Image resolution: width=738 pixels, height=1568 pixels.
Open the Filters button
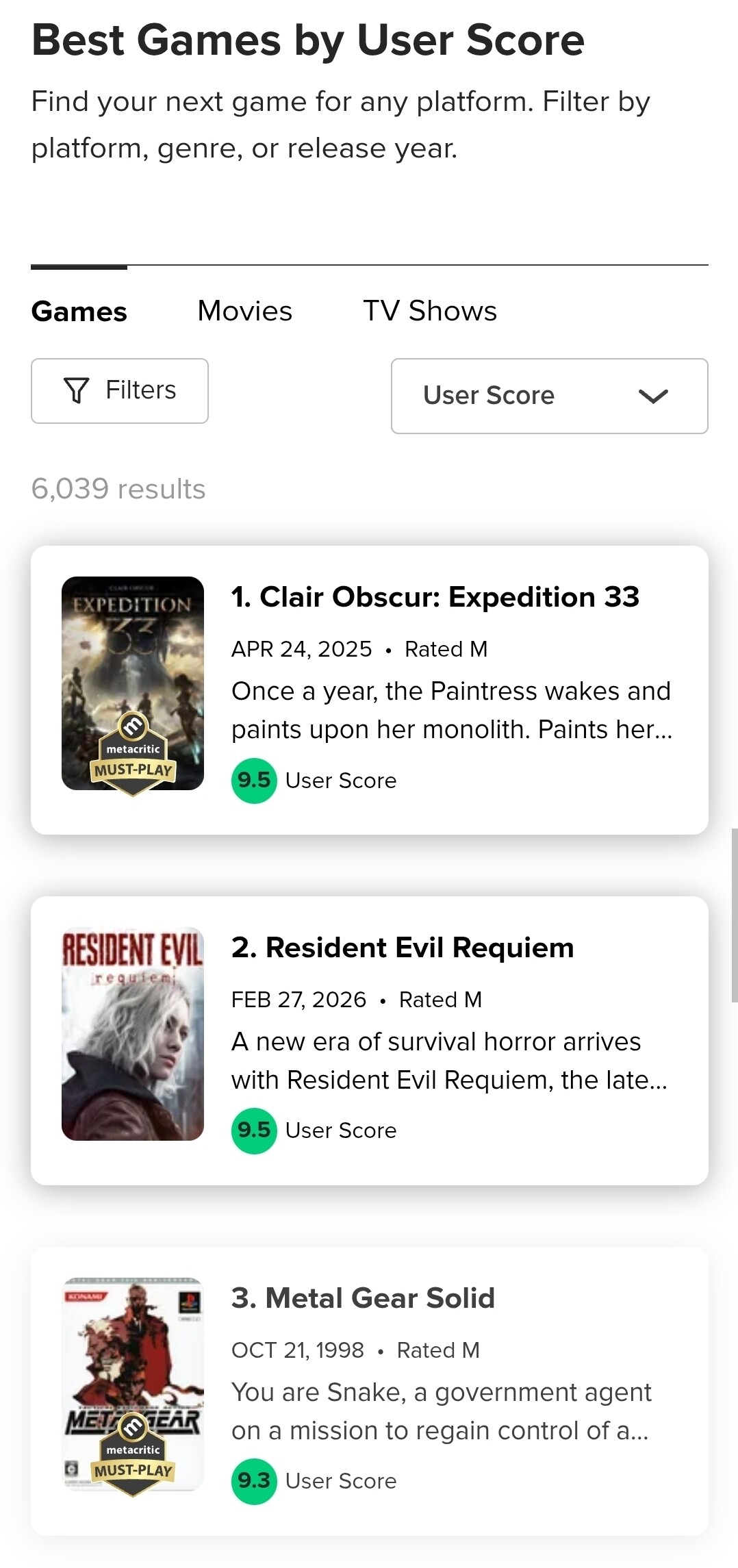click(x=120, y=391)
